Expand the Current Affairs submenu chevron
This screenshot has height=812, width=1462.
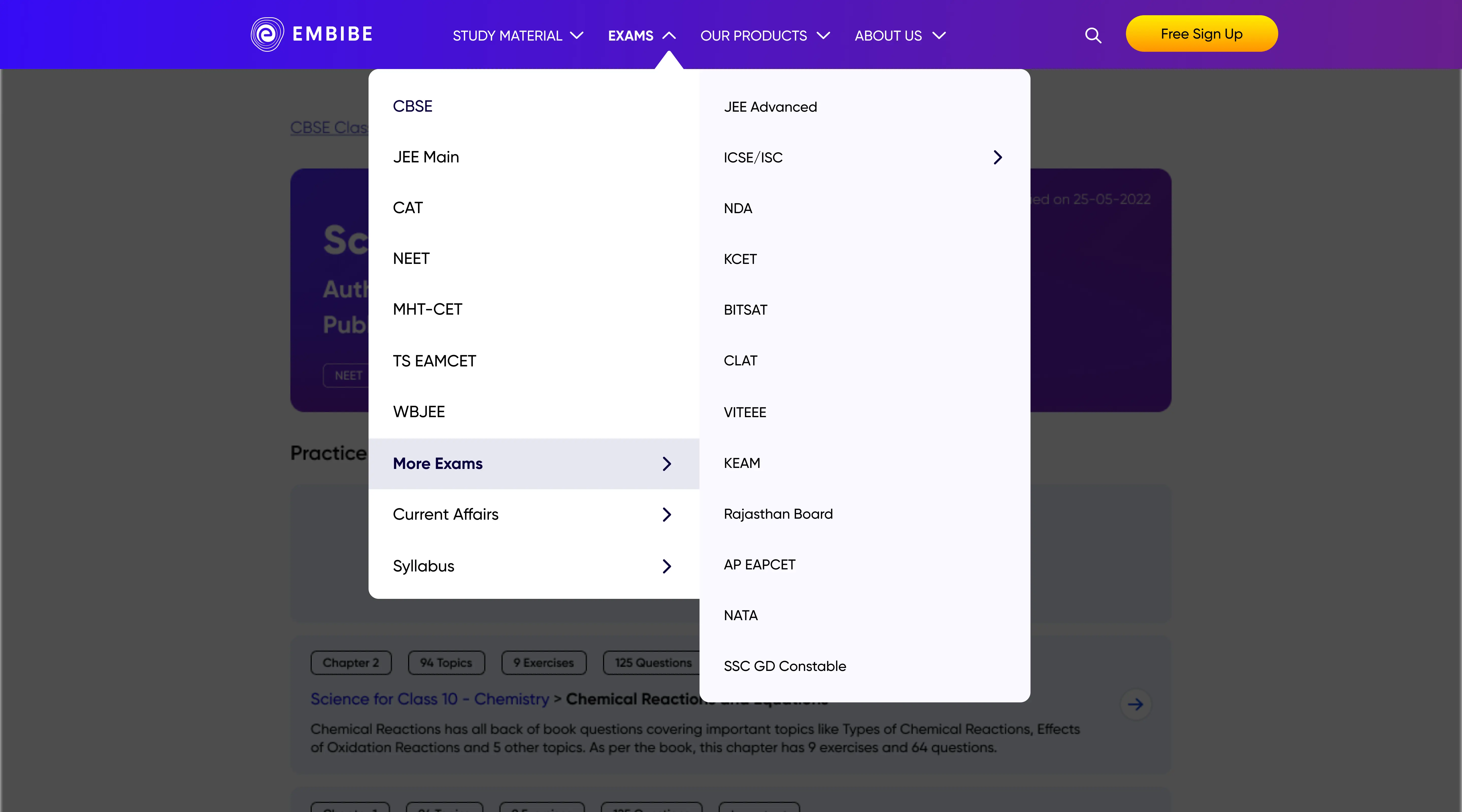tap(667, 515)
